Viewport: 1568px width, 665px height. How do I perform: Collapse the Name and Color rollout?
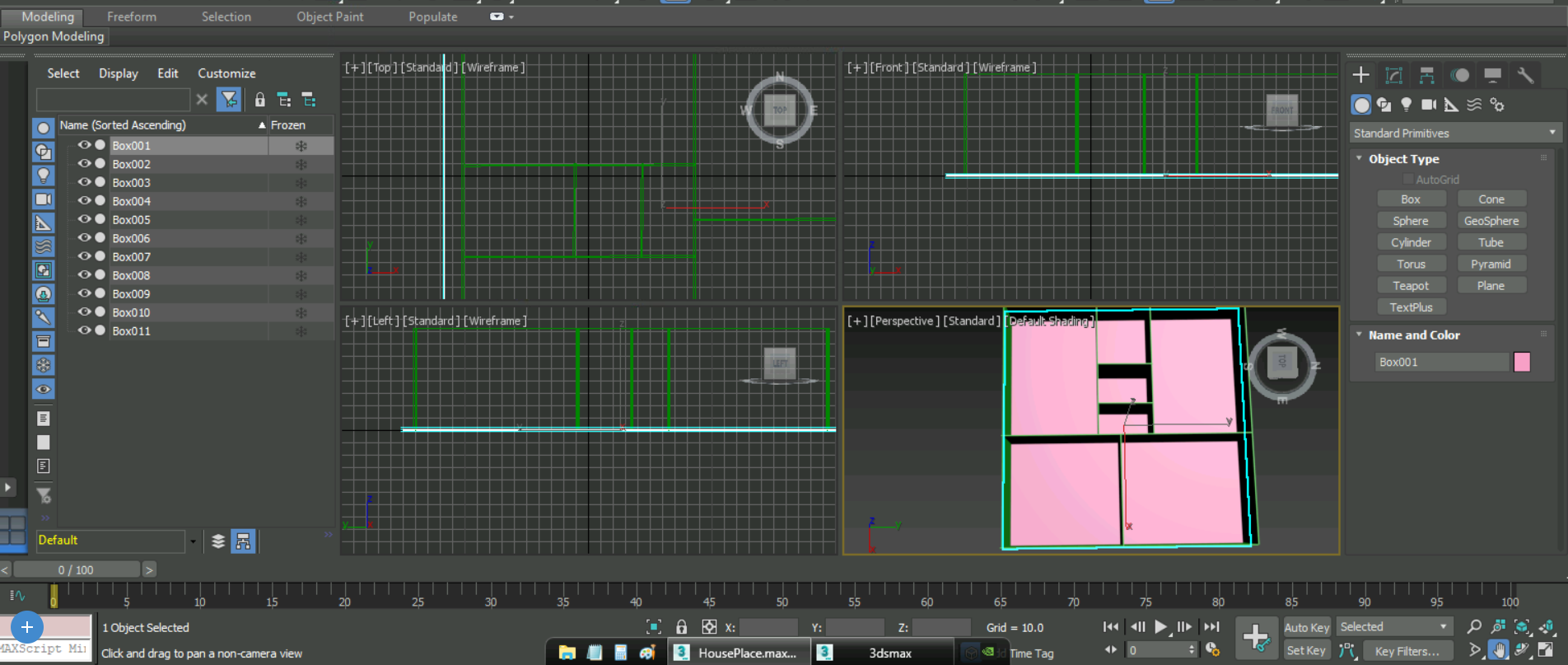[1359, 335]
